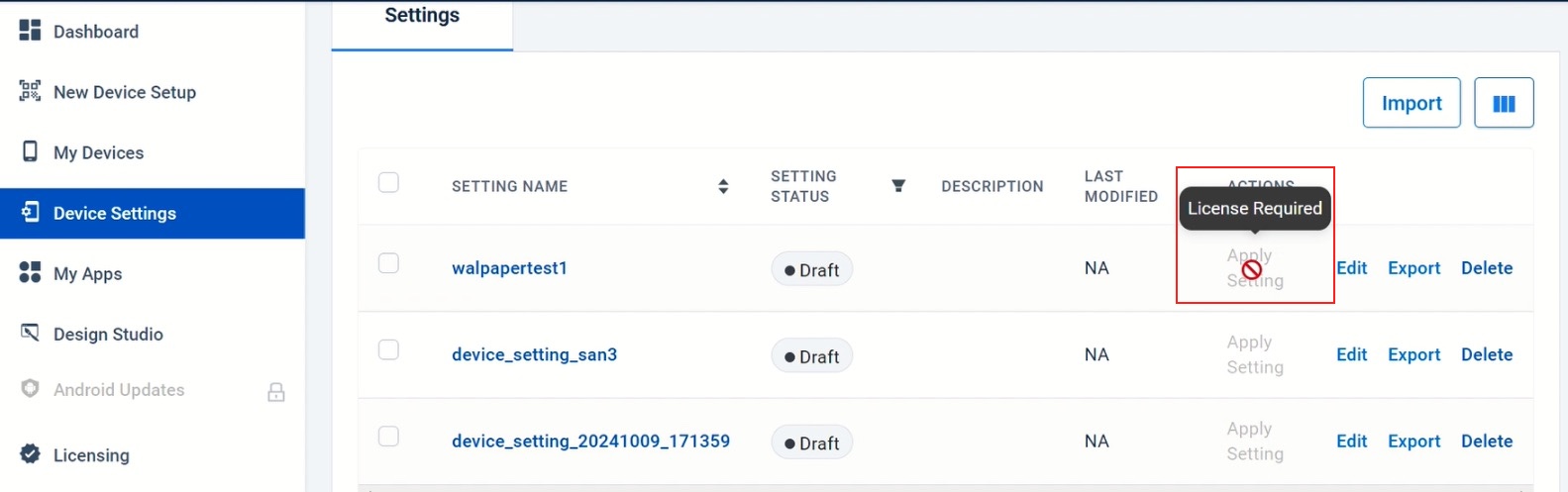Select the device_setting_san3 row checkbox
Screen dimensions: 1568x492
[388, 350]
